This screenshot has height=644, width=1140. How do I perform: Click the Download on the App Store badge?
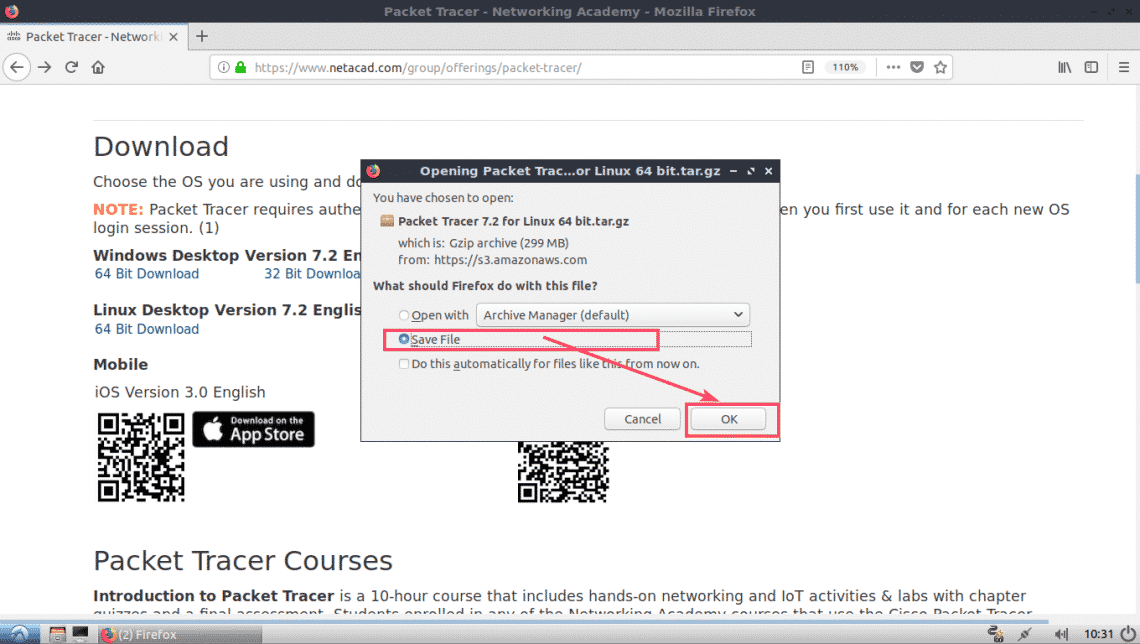coord(254,430)
